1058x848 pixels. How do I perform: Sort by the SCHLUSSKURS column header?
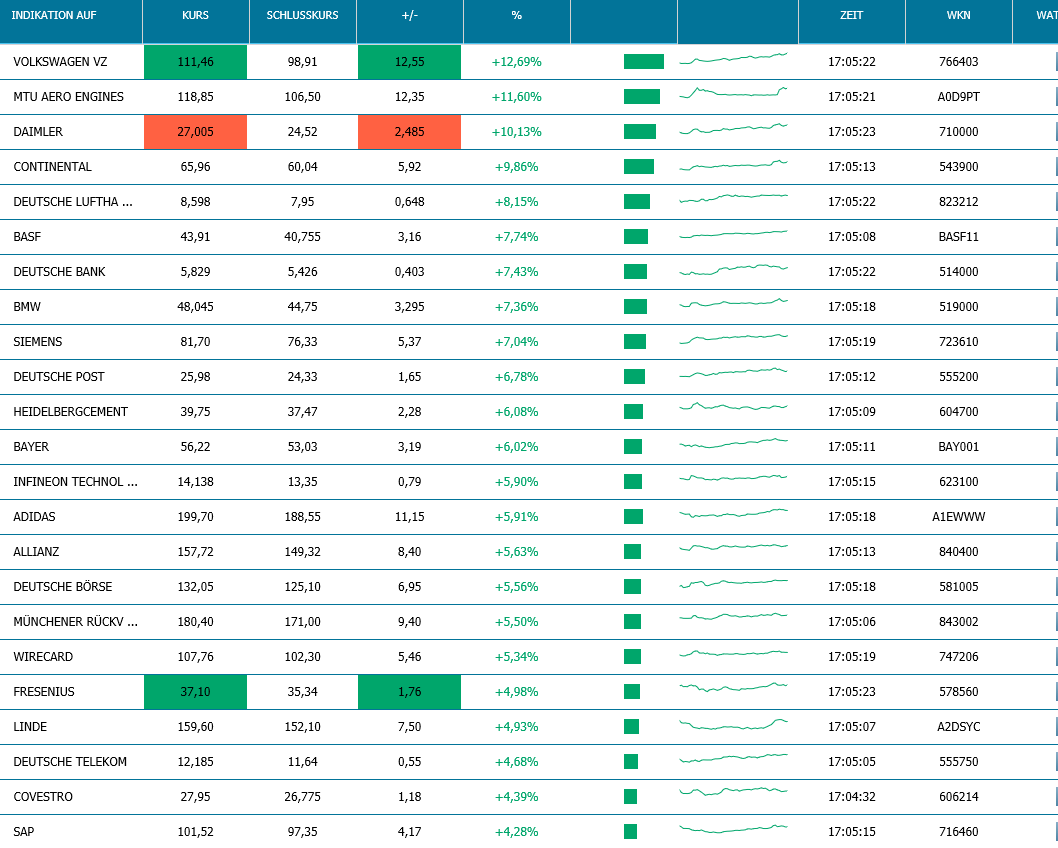point(302,16)
